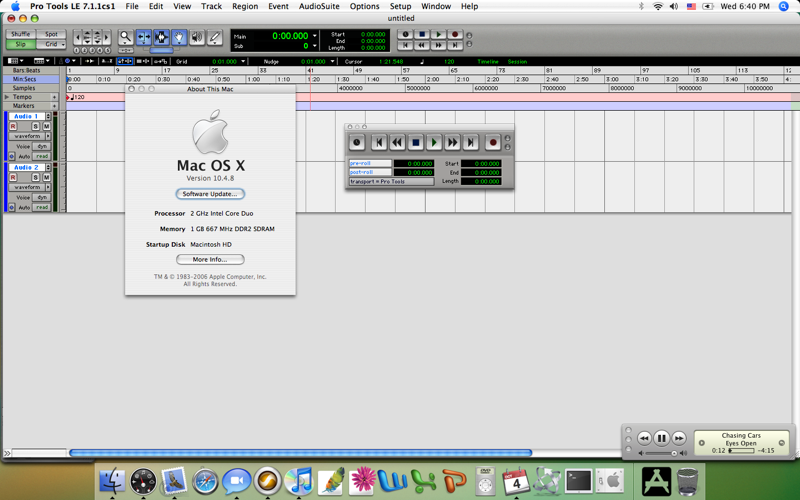Click Record in the main toolbar transport
This screenshot has width=800, height=500.
455,35
